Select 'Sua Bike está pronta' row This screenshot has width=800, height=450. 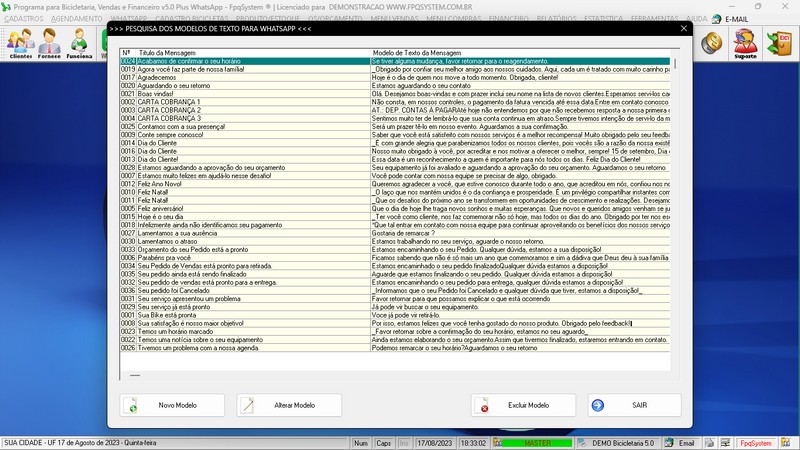(395, 315)
